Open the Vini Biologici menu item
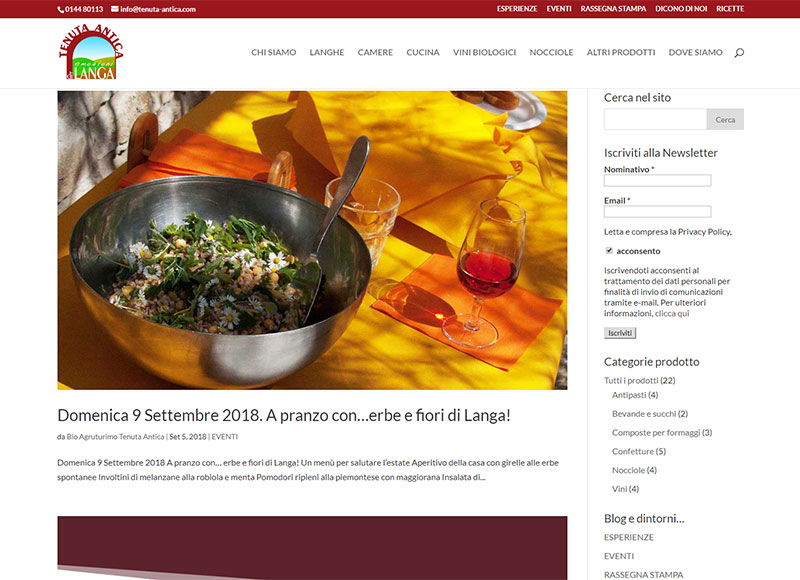This screenshot has width=800, height=580. (484, 52)
